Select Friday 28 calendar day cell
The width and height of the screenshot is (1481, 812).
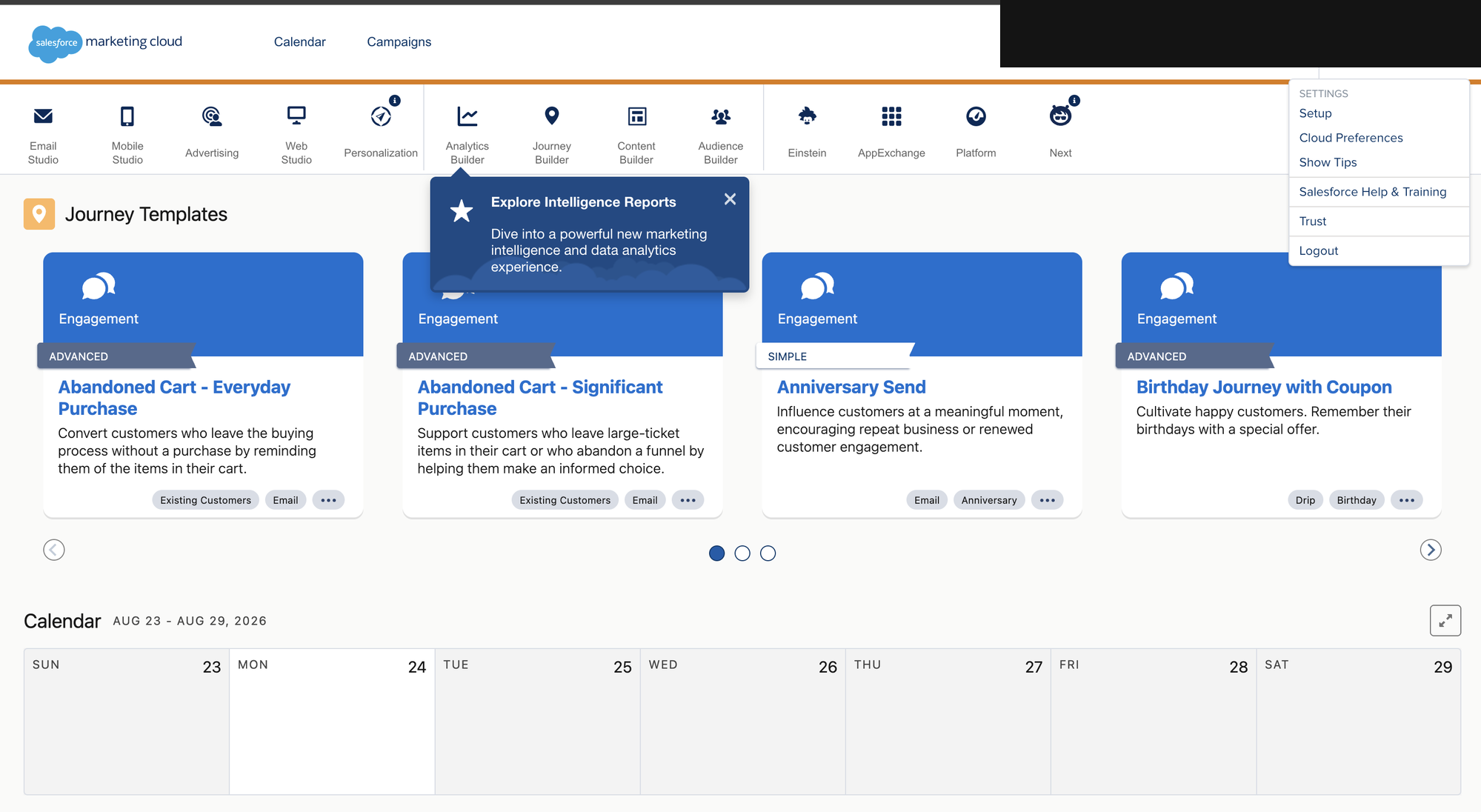point(1154,722)
